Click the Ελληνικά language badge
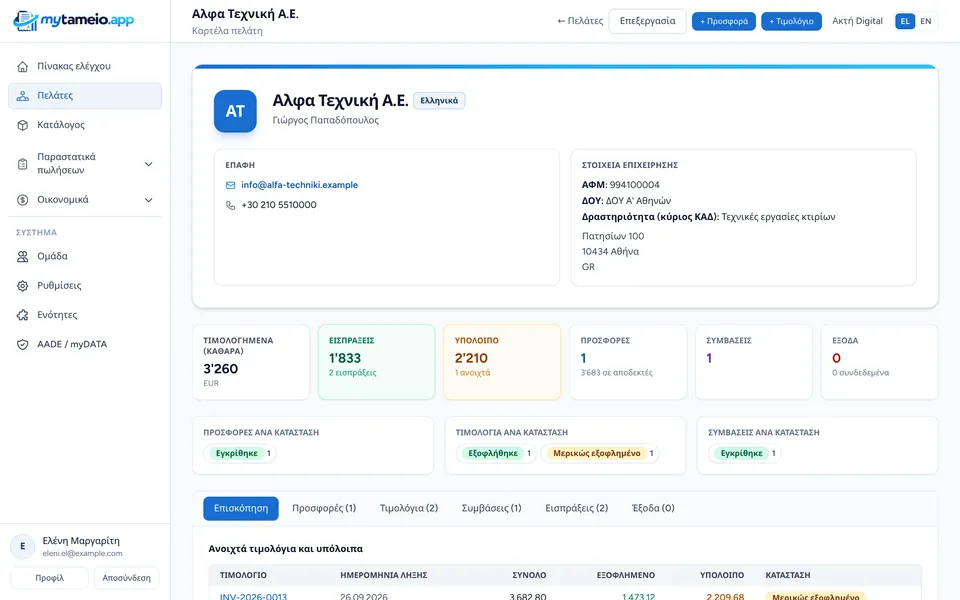The width and height of the screenshot is (960, 600). click(439, 100)
